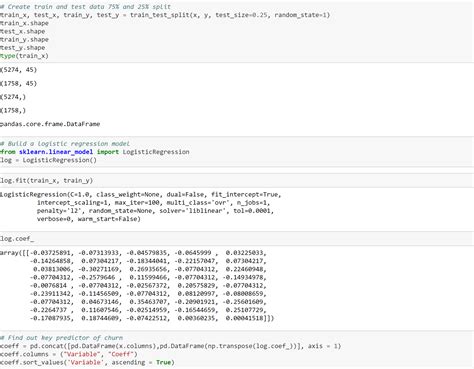
Task: Click the verbose=0, warm_start=False line
Action: tap(89, 219)
